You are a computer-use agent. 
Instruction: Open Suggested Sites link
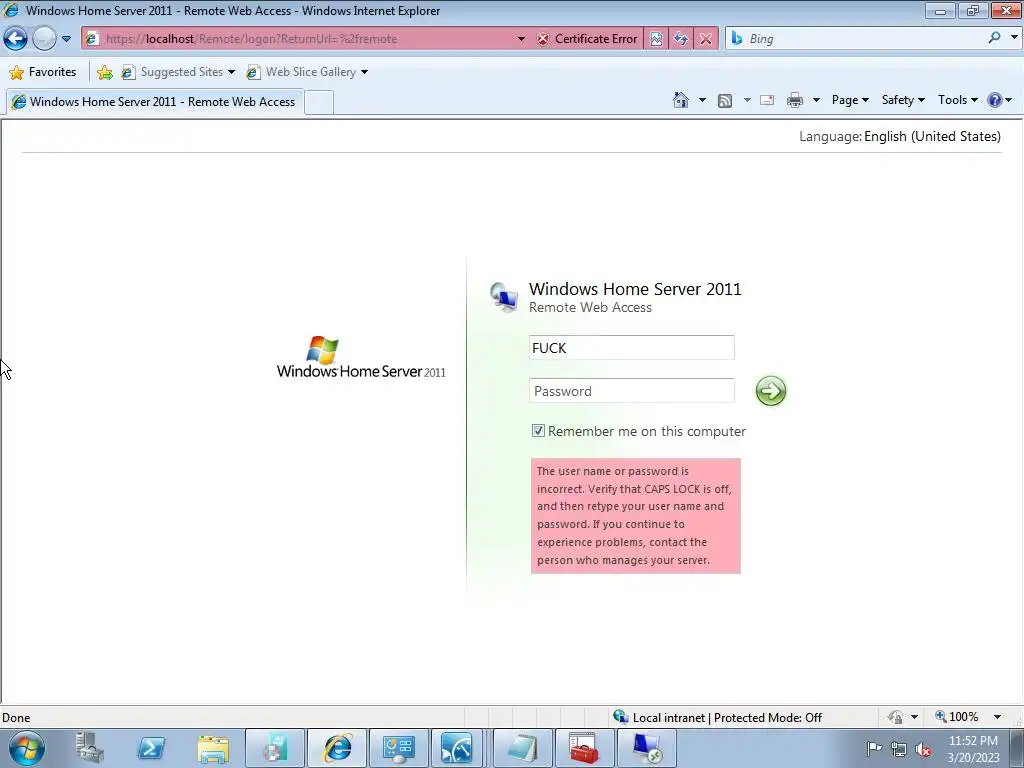[178, 72]
